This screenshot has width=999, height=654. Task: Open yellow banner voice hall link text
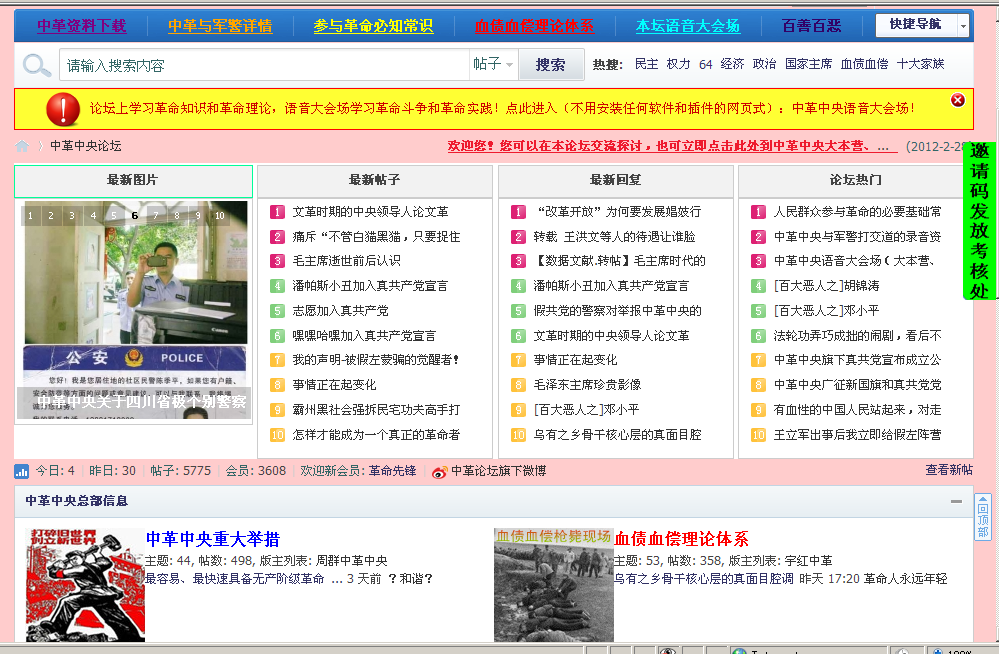pyautogui.click(x=853, y=109)
